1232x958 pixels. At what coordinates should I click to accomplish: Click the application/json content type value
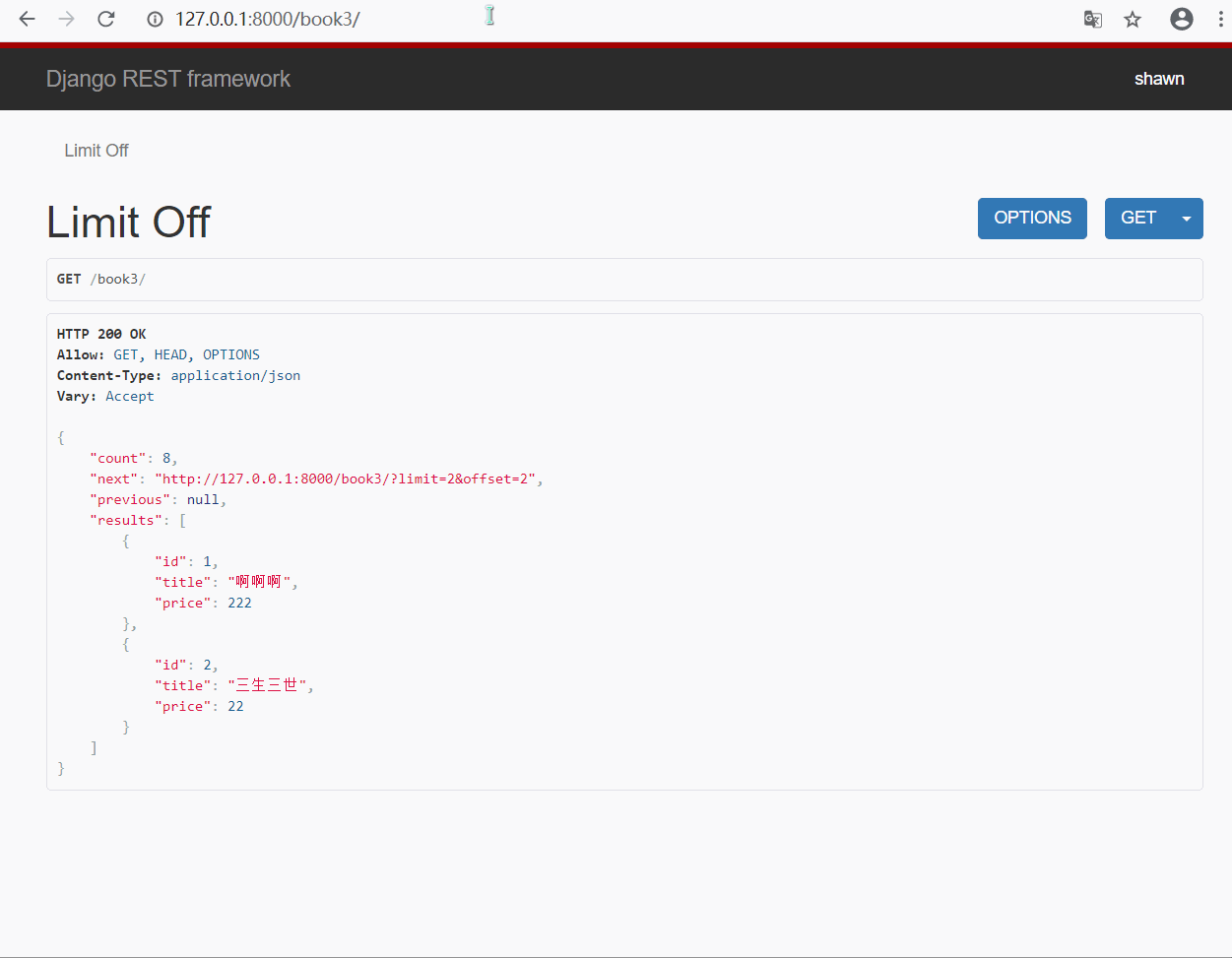[x=235, y=375]
